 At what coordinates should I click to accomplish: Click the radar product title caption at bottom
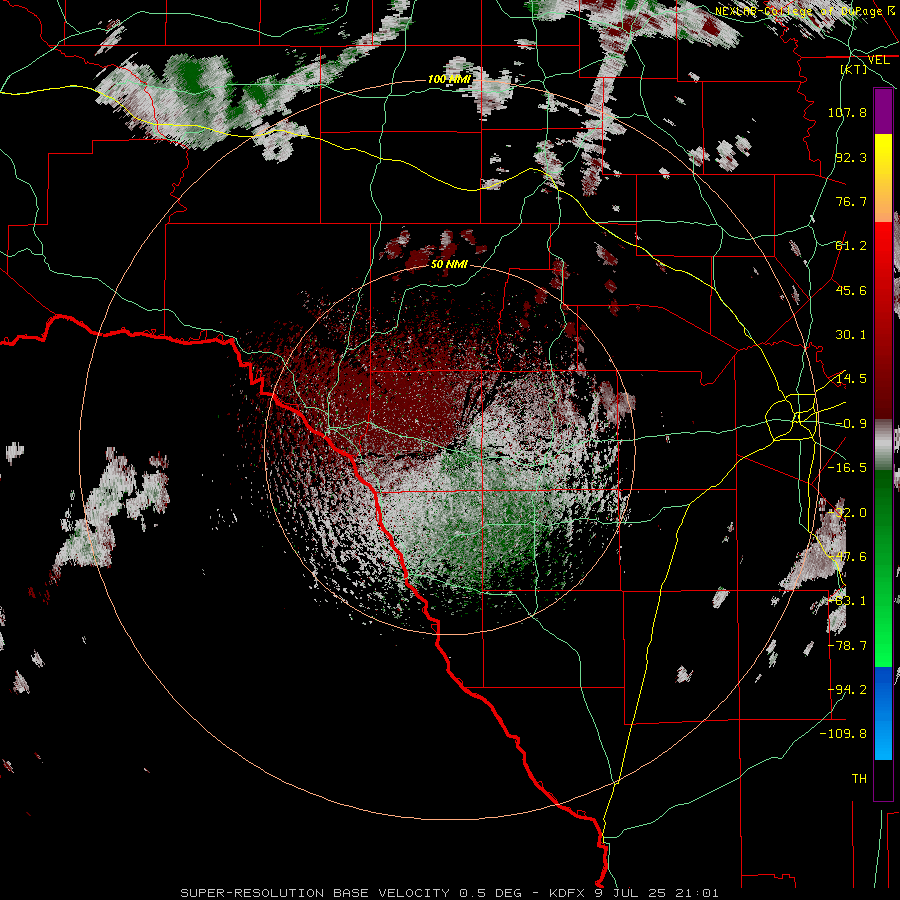[449, 893]
